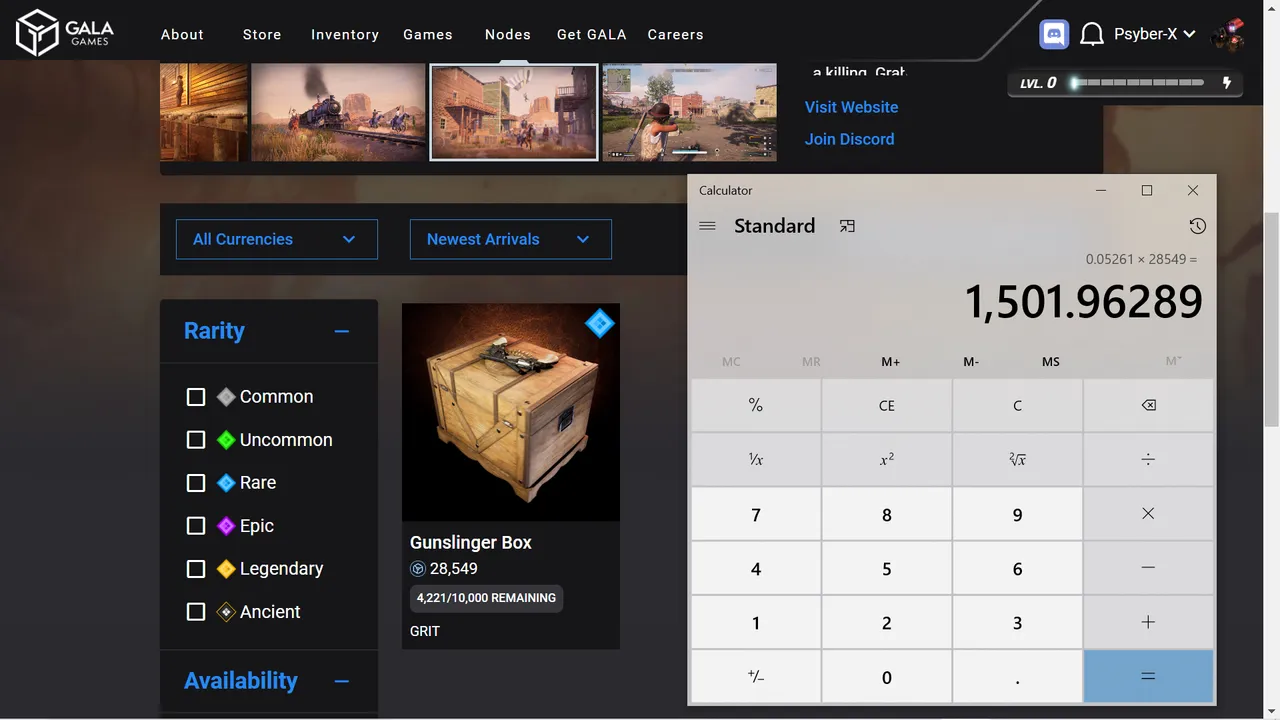Viewport: 1280px width, 720px height.
Task: Click the level progress bar
Action: tap(1137, 83)
